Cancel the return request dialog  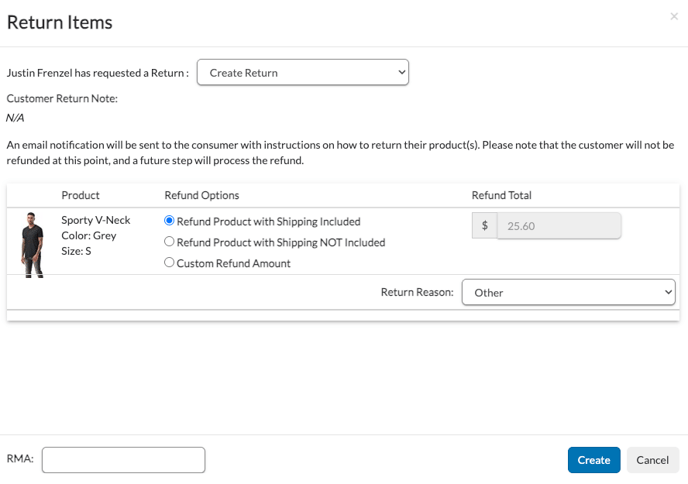tap(652, 460)
